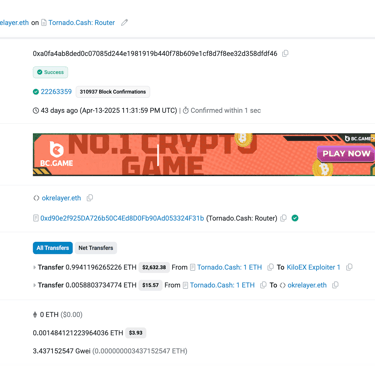Expand the 0.0058803734774 ETH transfer row
The width and height of the screenshot is (375, 366).
[34, 285]
